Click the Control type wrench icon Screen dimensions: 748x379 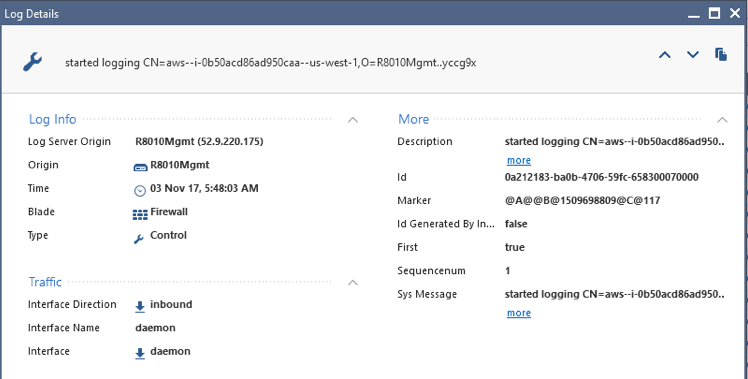pyautogui.click(x=139, y=239)
